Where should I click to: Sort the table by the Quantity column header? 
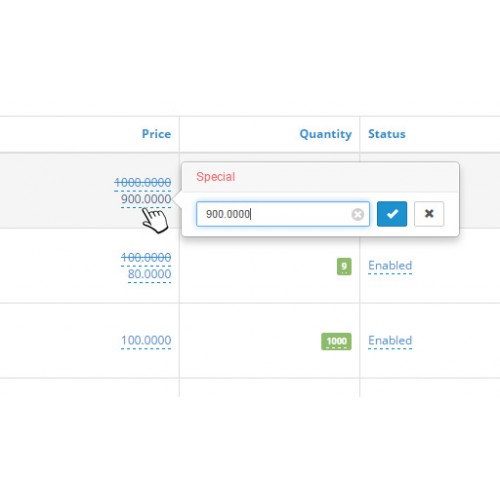click(325, 134)
